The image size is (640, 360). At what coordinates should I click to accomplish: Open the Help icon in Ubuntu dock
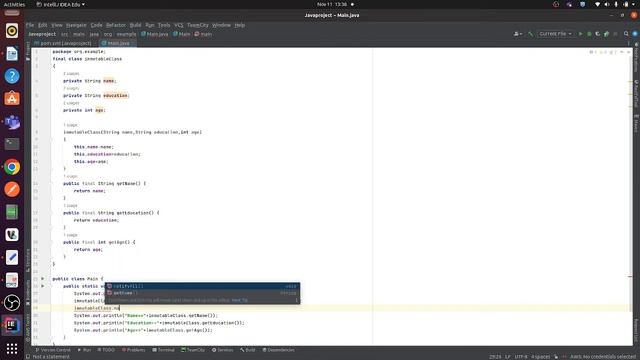tap(12, 76)
